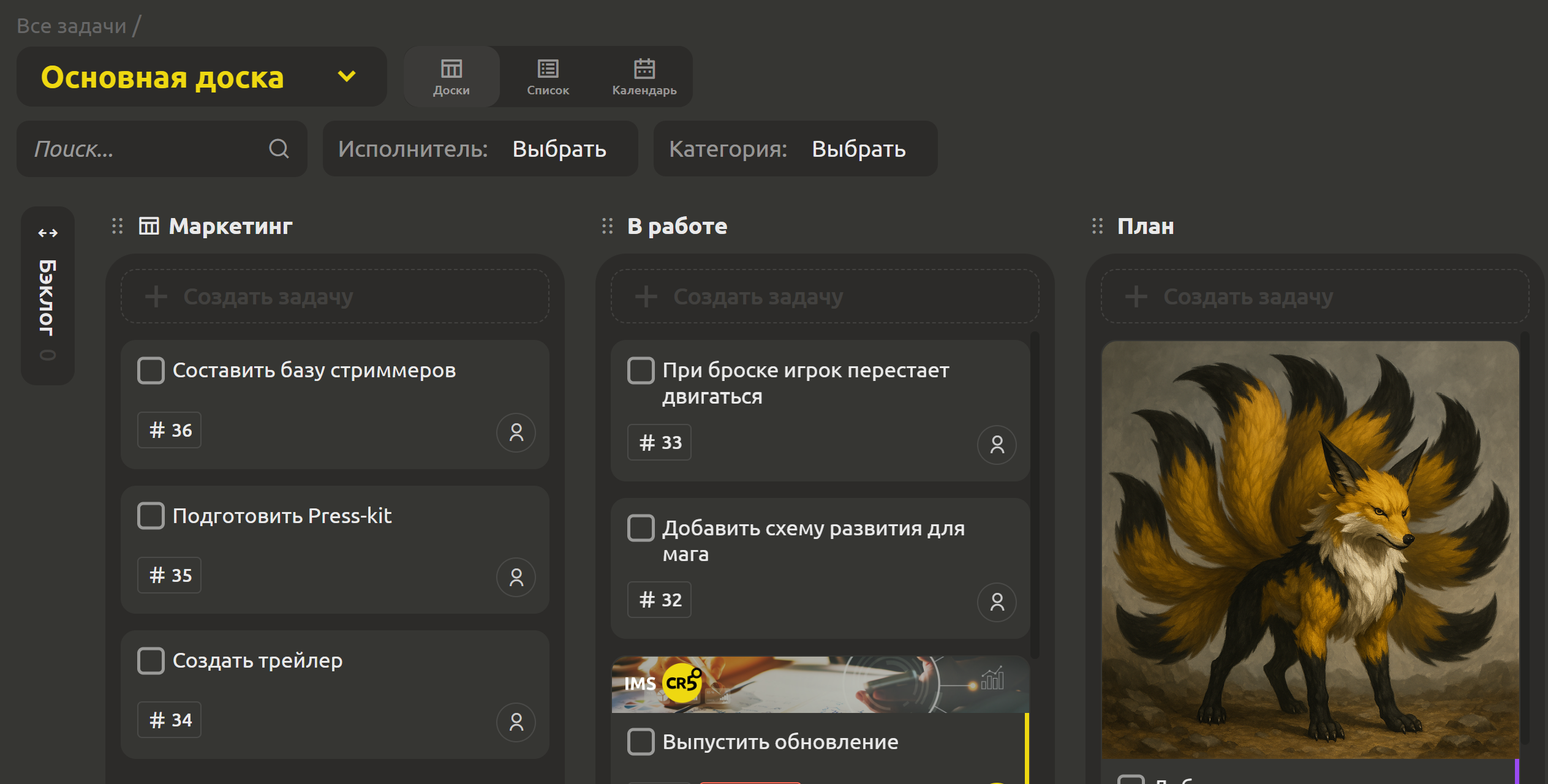The width and height of the screenshot is (1548, 784).
Task: Open the Категория Выбрать filter
Action: tap(795, 149)
